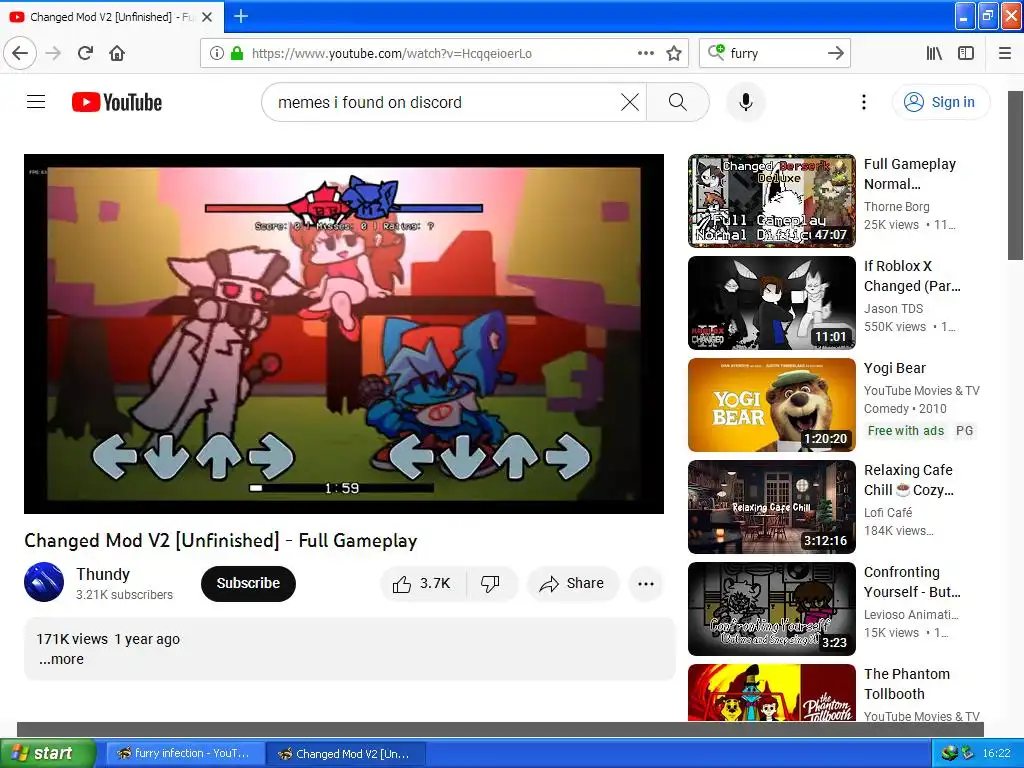Open page actions three-dot menu in address bar

click(x=646, y=53)
